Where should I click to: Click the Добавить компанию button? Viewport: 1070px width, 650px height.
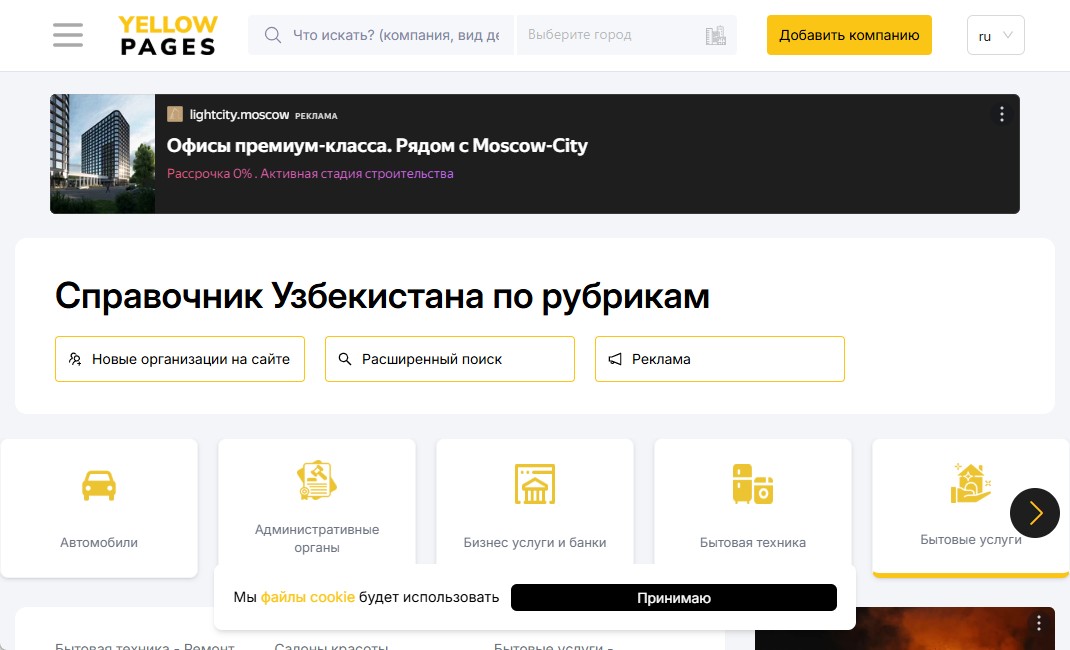[x=849, y=35]
